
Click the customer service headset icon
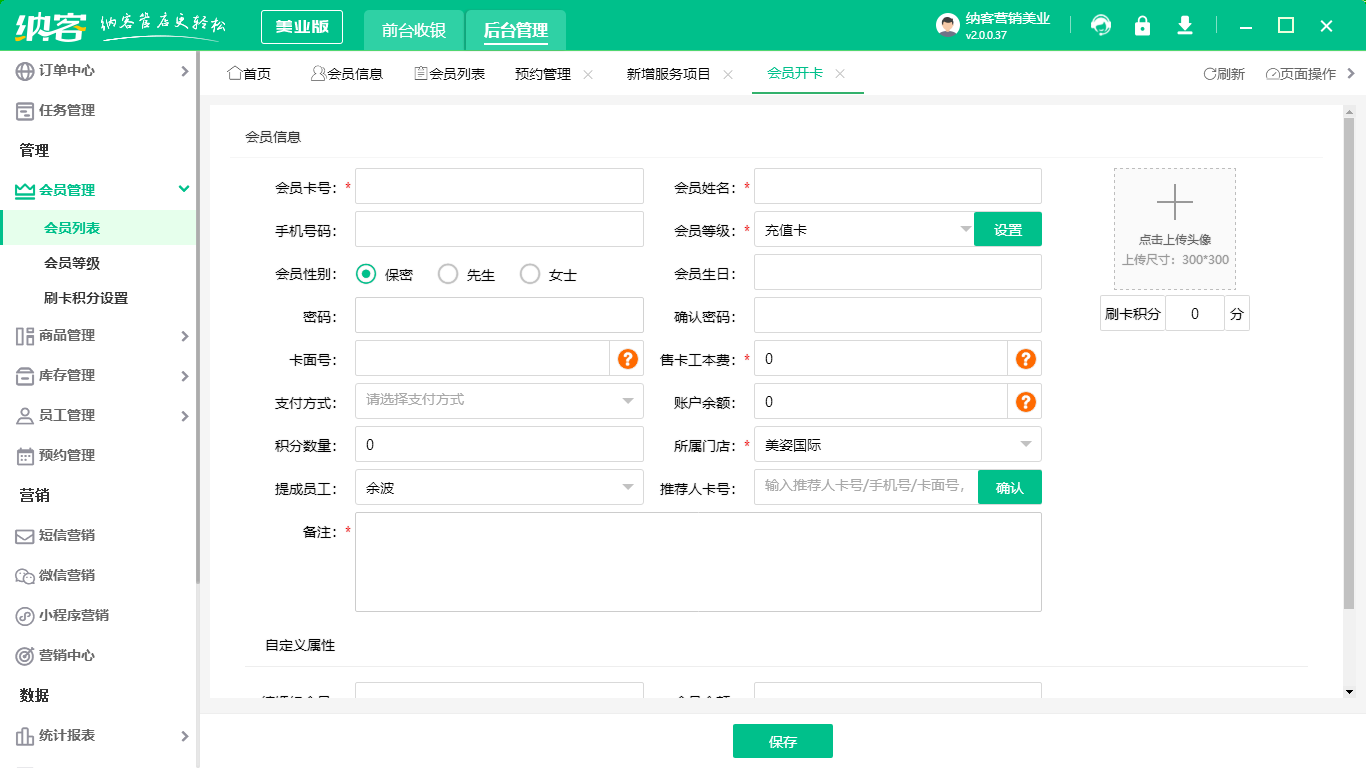1101,26
